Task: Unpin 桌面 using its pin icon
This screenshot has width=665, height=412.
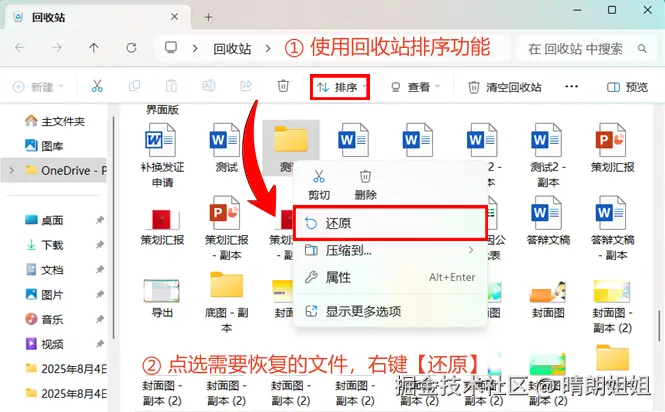Action: [x=100, y=220]
